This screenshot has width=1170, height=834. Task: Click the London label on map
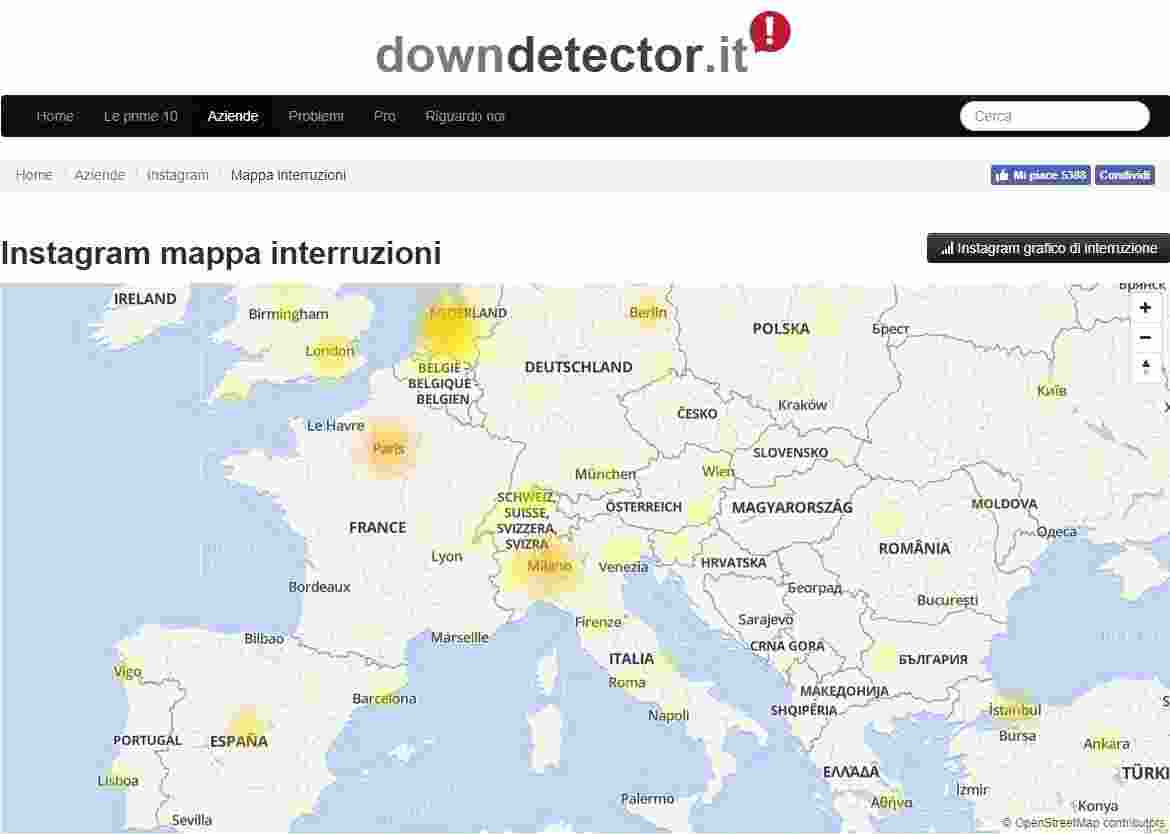pyautogui.click(x=330, y=351)
